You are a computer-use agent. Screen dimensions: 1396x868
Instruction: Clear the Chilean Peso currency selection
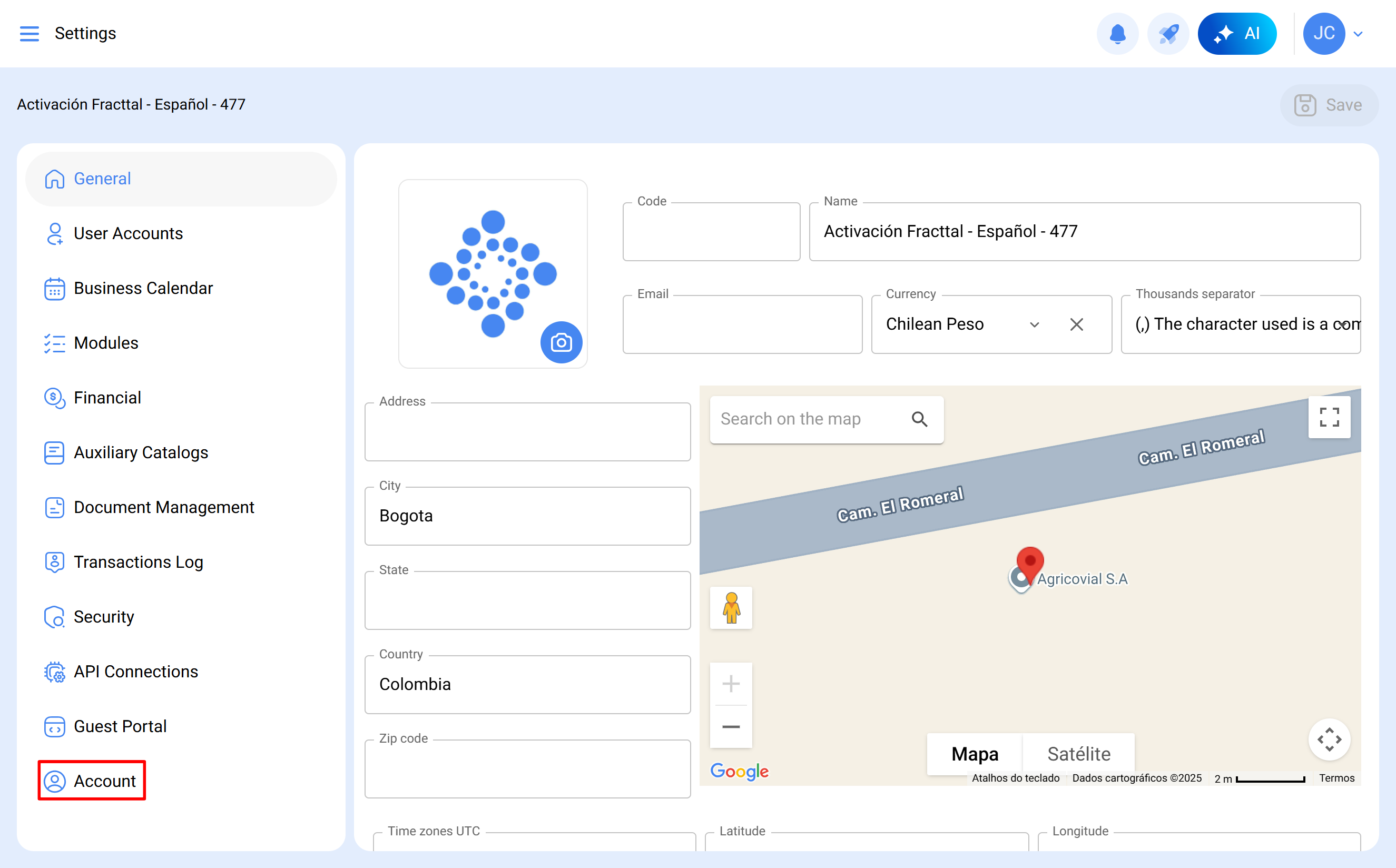(1077, 324)
